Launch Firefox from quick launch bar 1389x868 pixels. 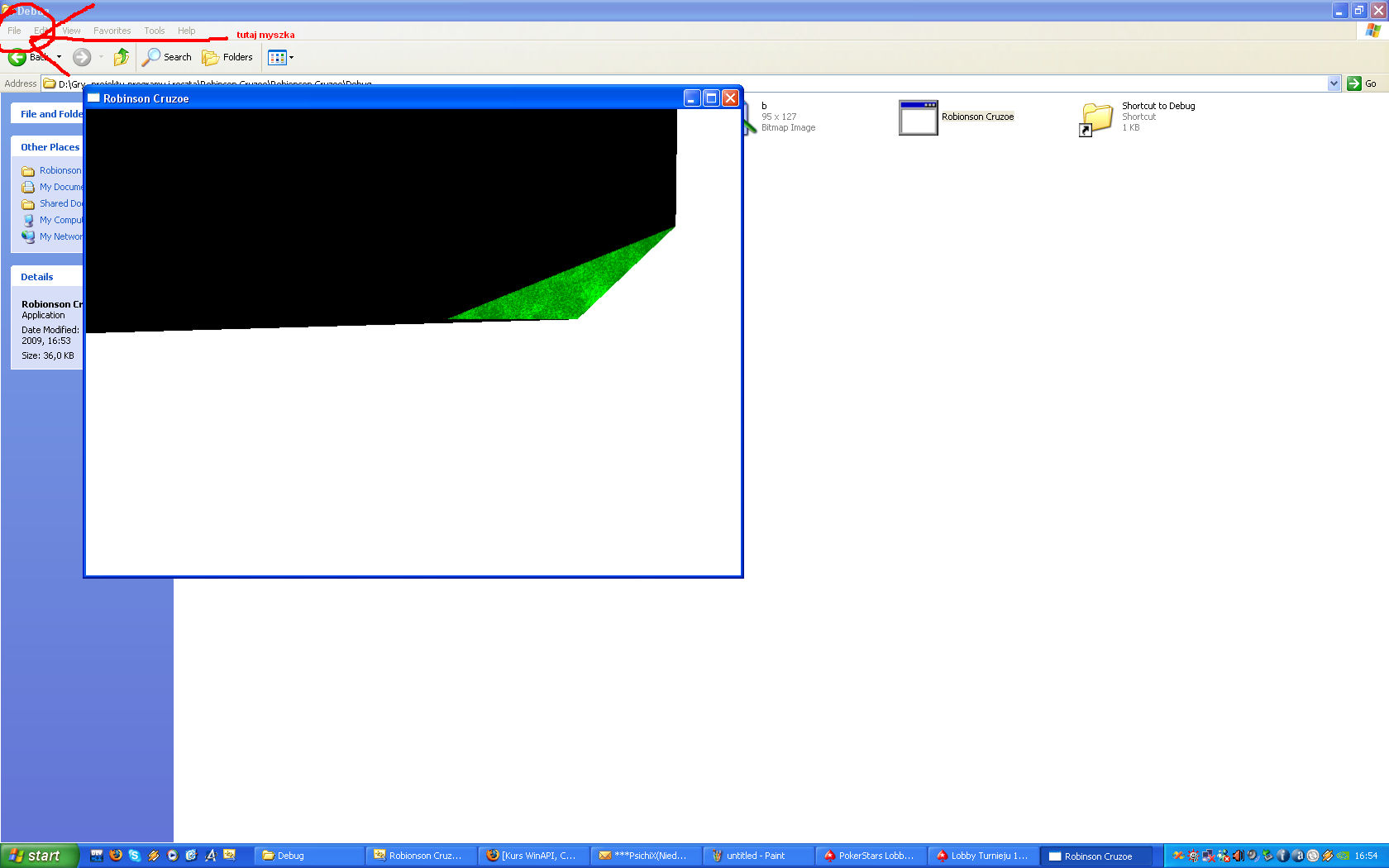116,856
